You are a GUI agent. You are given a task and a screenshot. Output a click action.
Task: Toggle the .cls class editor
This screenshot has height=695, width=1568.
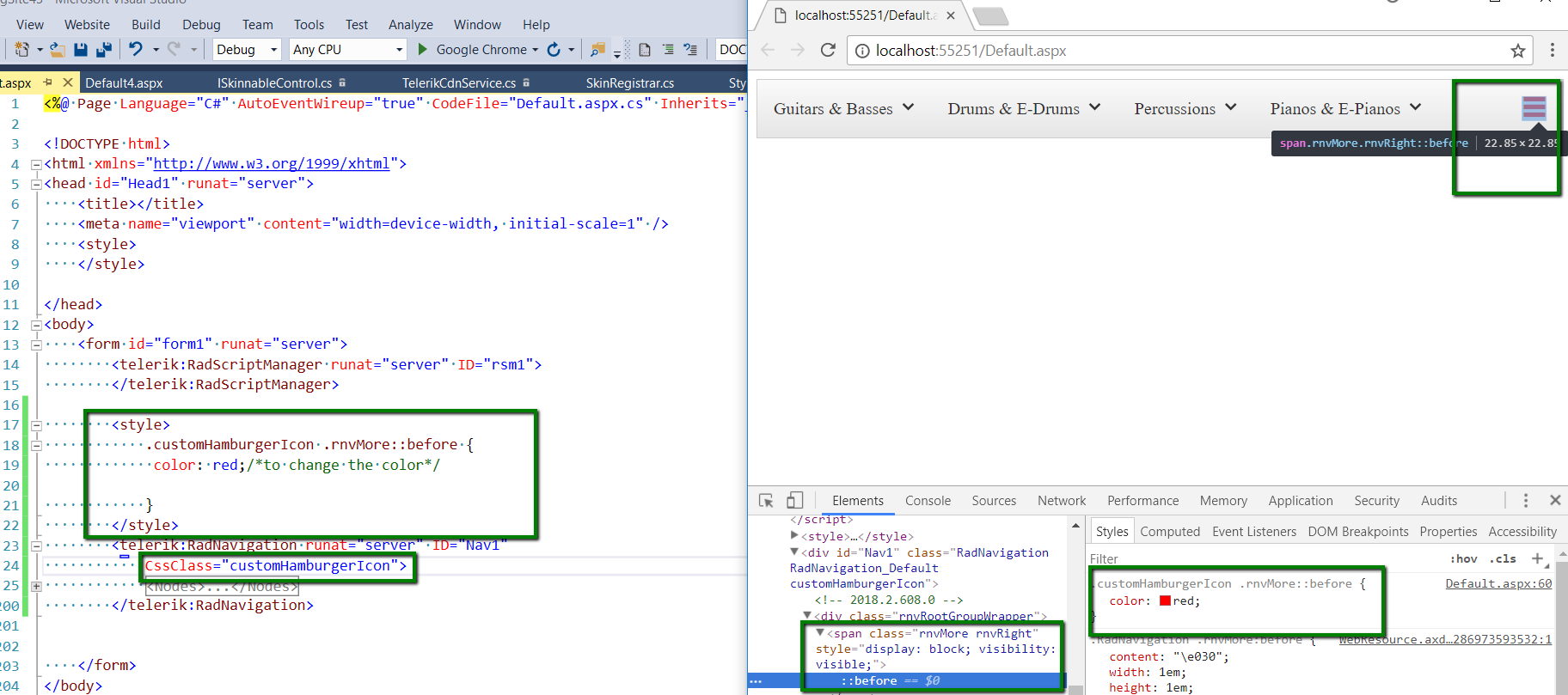[x=1503, y=558]
